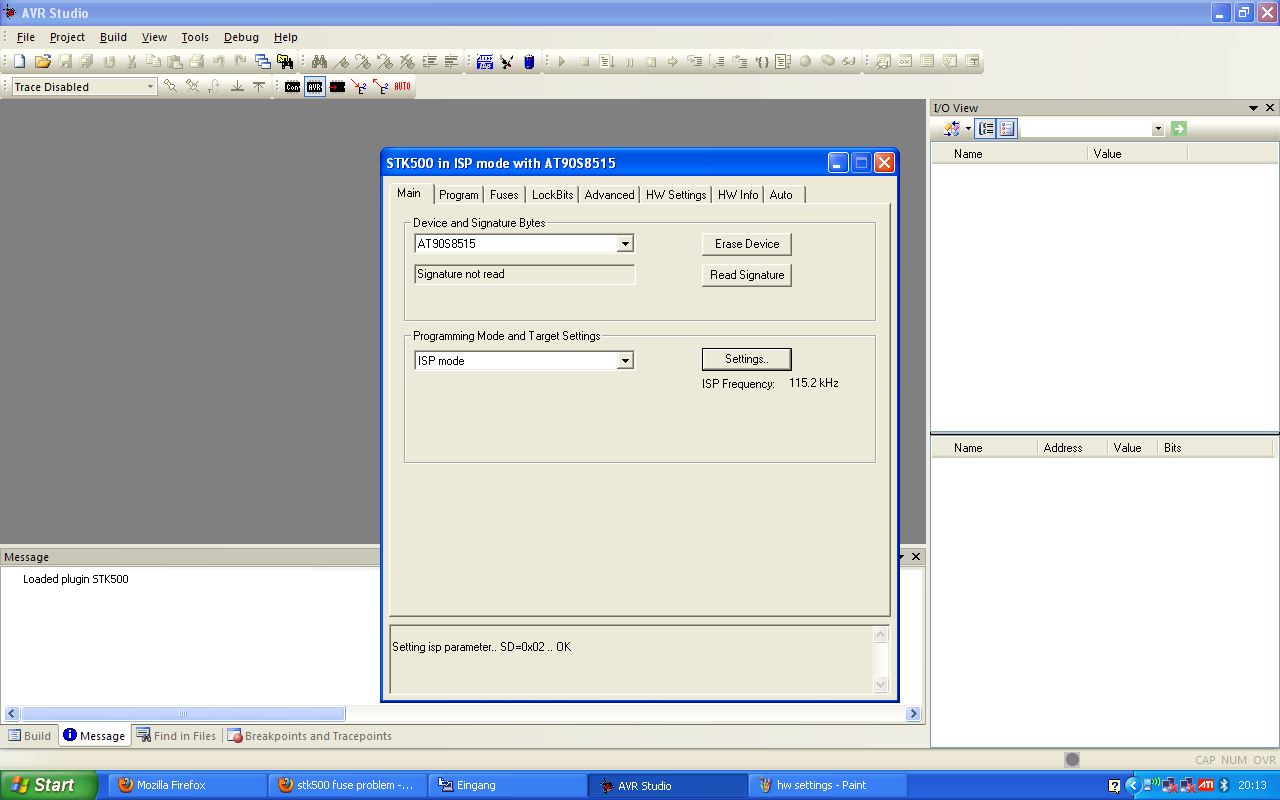Screen dimensions: 1280x800
Task: Click the flat list view icon in I/O View
Action: 1007,129
